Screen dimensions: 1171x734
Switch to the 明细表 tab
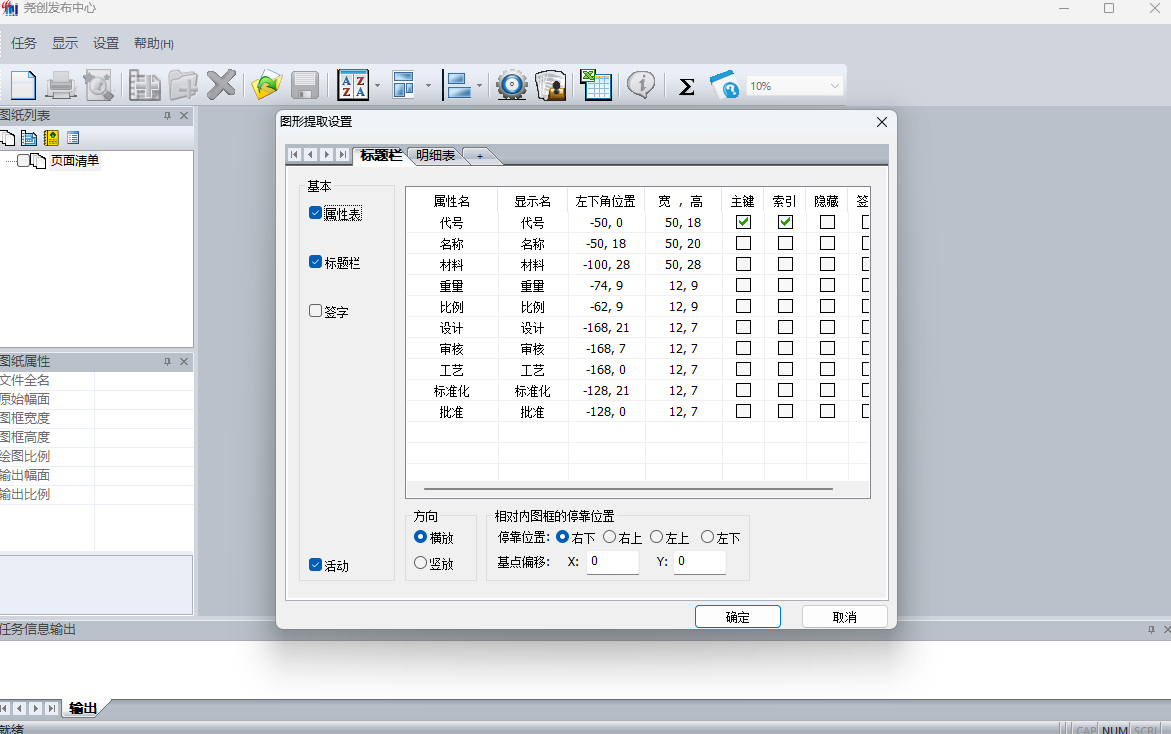(435, 155)
